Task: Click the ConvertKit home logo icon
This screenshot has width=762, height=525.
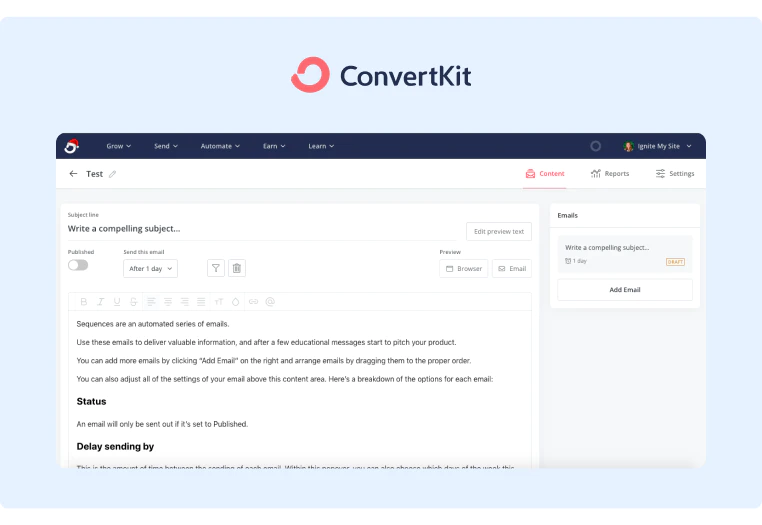Action: click(x=72, y=146)
